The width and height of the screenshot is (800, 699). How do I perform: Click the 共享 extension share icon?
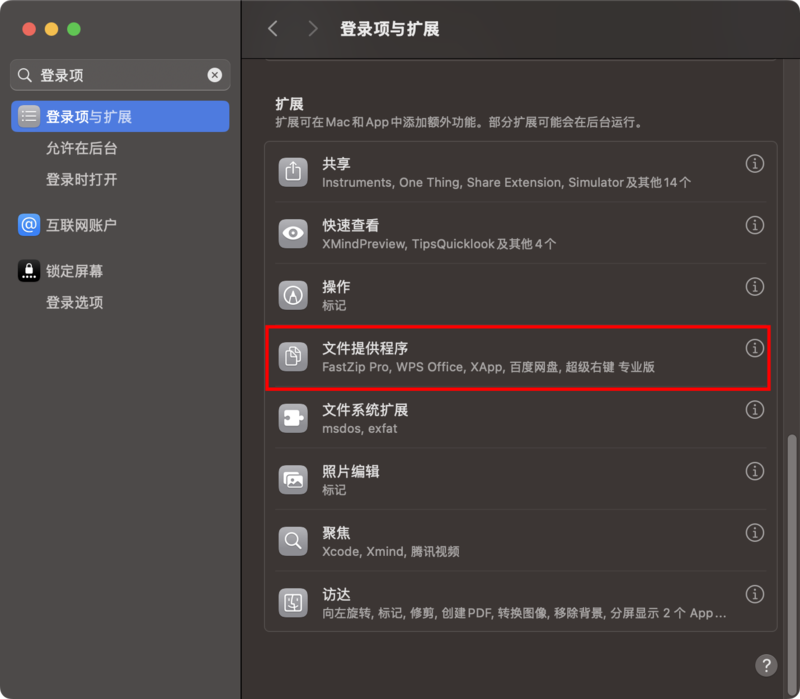click(293, 172)
